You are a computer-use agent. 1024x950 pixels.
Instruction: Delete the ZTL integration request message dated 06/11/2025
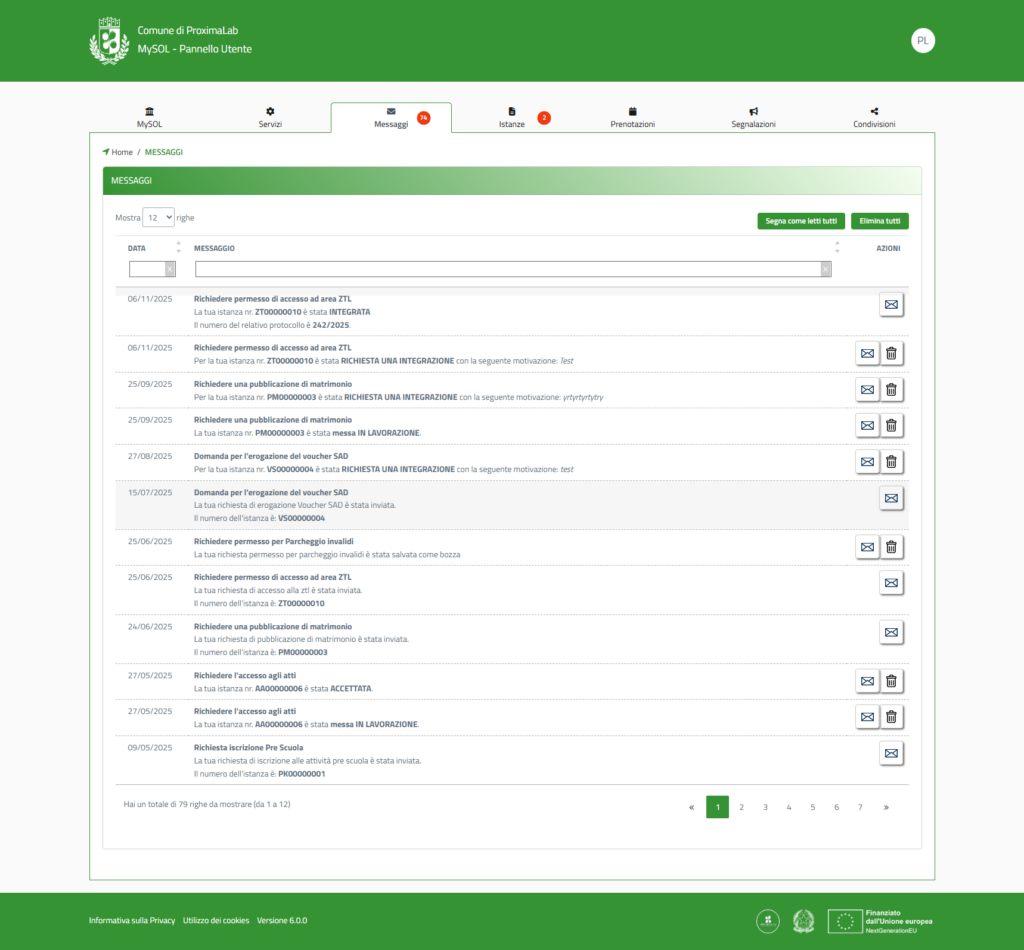tap(892, 352)
